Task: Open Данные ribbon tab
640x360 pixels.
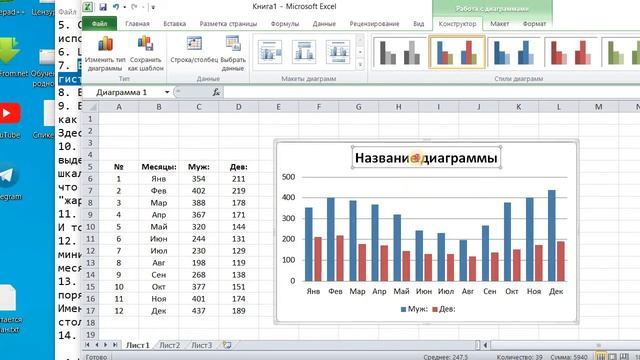Action: click(x=324, y=24)
